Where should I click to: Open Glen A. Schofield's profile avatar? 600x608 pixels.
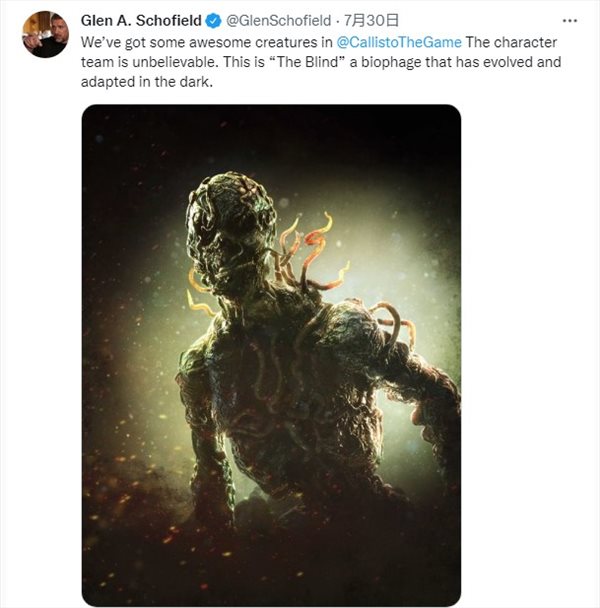pyautogui.click(x=45, y=35)
